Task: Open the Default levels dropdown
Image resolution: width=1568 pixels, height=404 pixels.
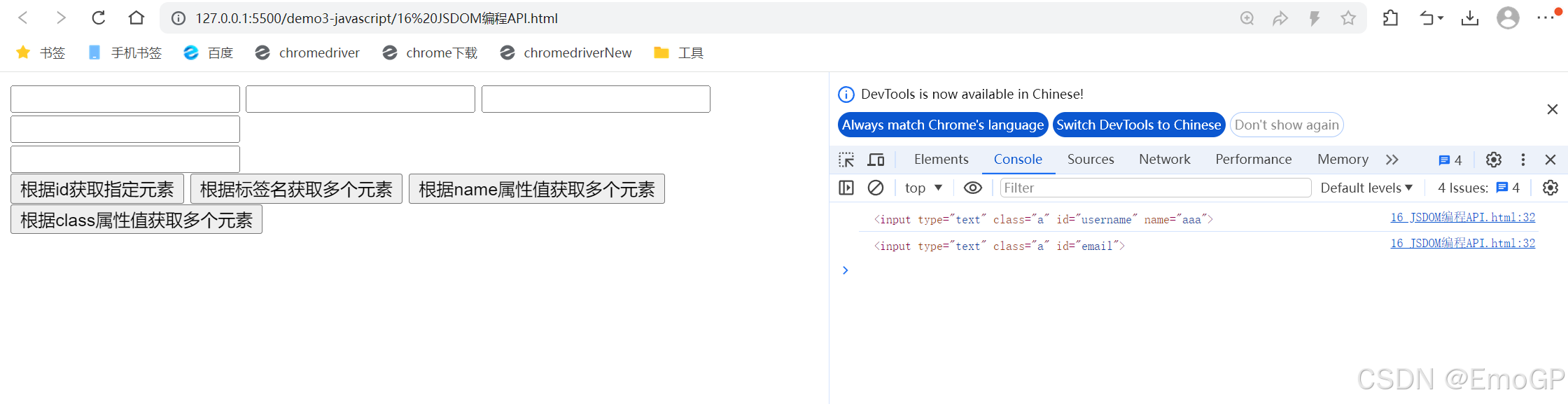Action: pyautogui.click(x=1366, y=188)
